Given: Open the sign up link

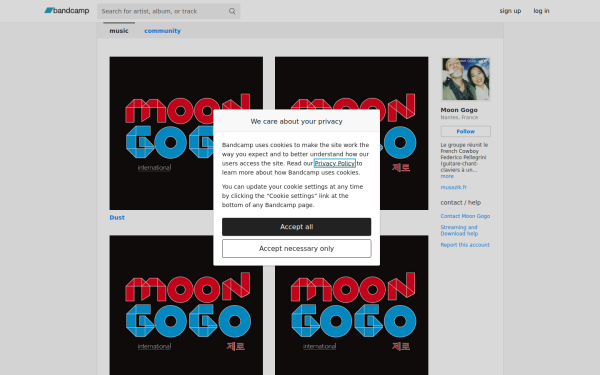Looking at the screenshot, I should 510,11.
